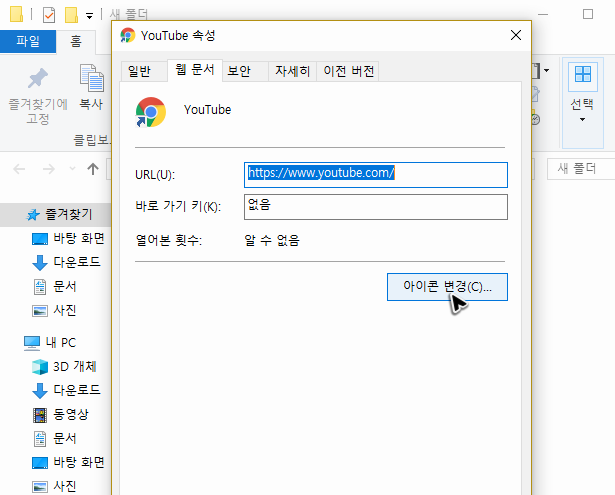Open the quick access toolbar customize dropdown
The height and width of the screenshot is (495, 615).
coord(89,16)
